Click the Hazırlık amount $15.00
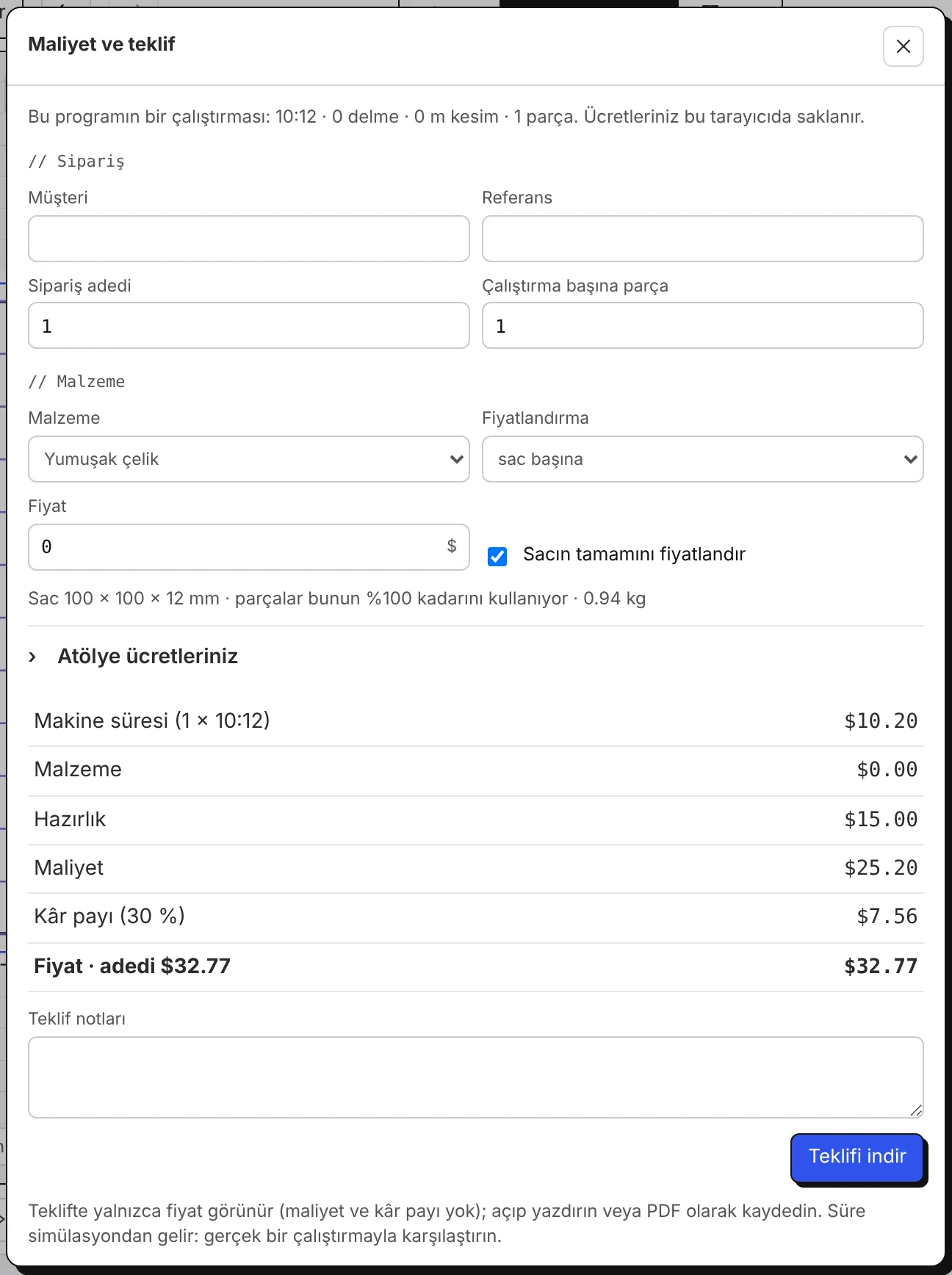Image resolution: width=952 pixels, height=1275 pixels. tap(881, 820)
